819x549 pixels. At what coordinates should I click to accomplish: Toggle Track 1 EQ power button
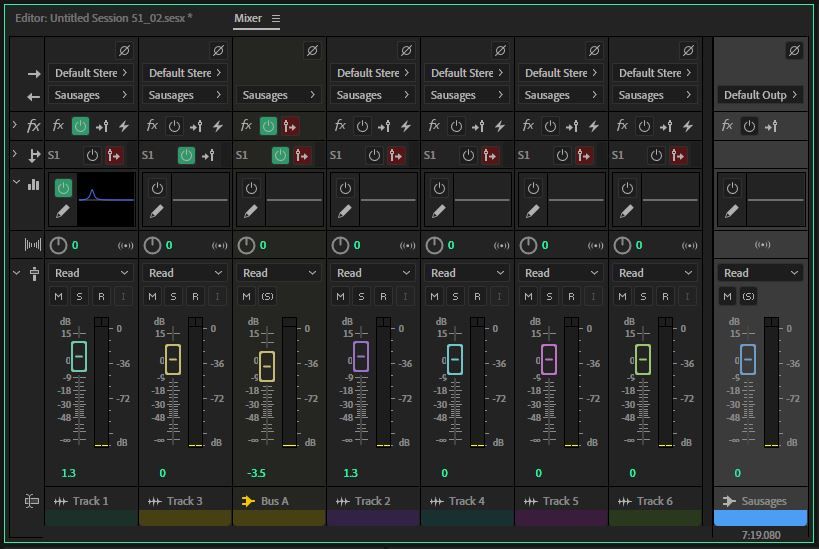tap(63, 188)
